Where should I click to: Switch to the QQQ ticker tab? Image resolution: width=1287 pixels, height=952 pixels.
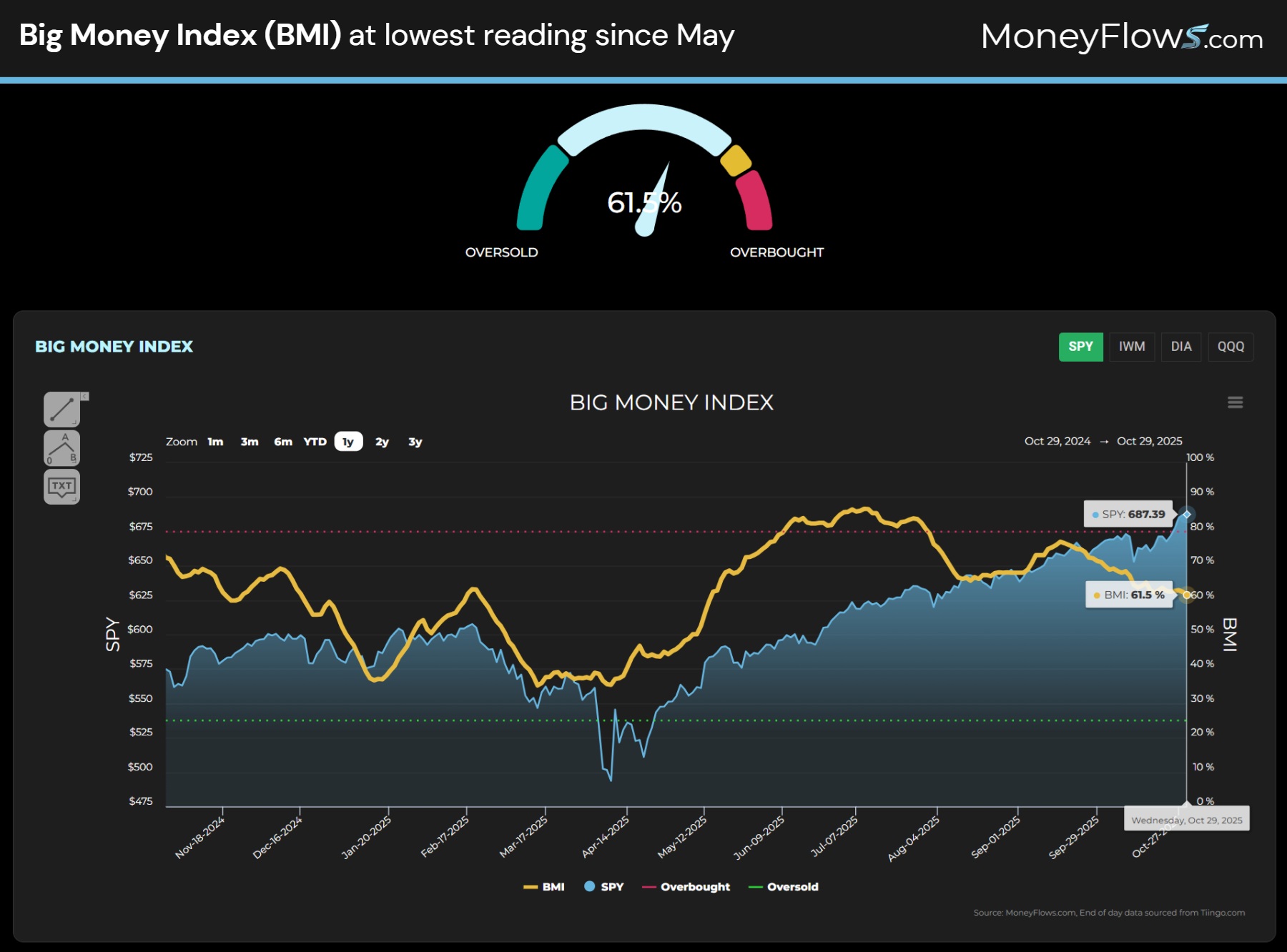point(1231,347)
